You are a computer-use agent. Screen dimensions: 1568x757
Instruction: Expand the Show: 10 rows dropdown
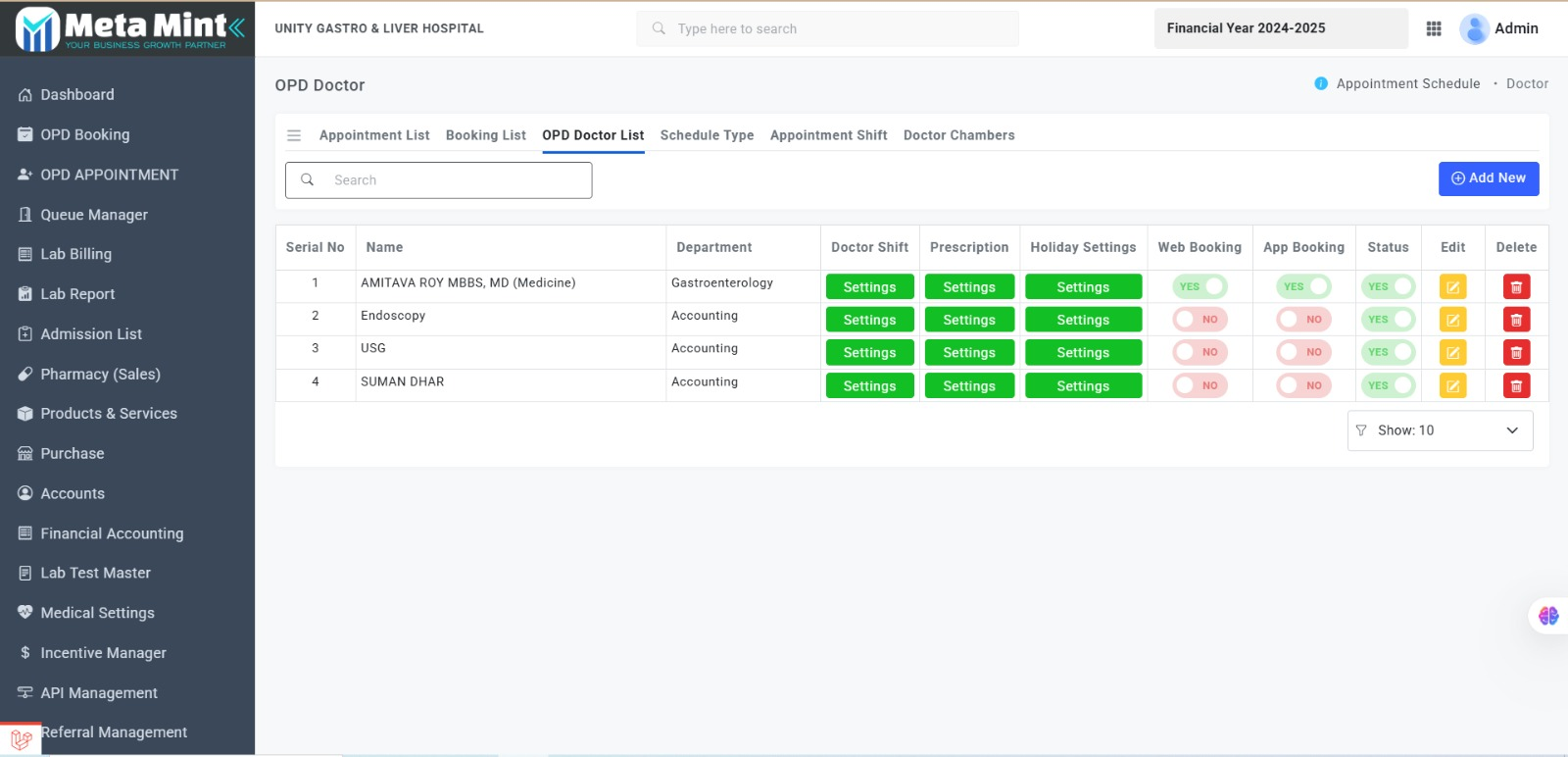click(1440, 430)
